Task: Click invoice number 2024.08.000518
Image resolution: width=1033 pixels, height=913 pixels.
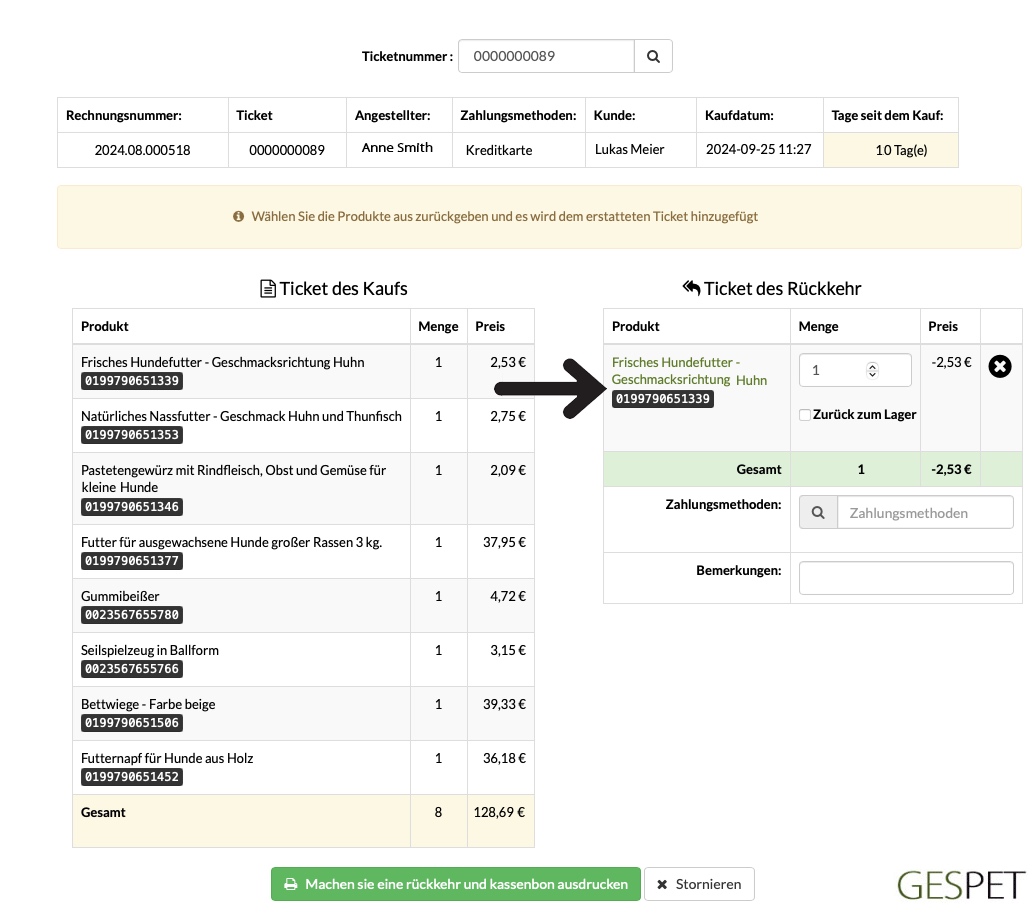Action: (142, 150)
